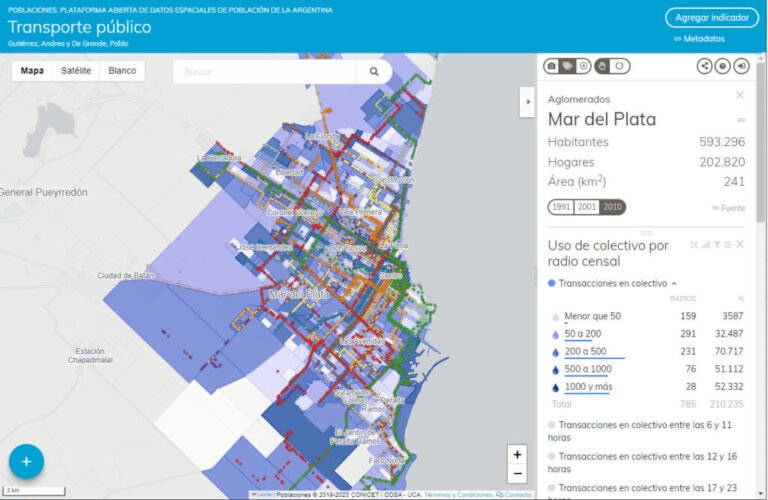
Task: Click authors Gutiérrez, Andrea y De Grande, Pablo
Action: coord(68,44)
